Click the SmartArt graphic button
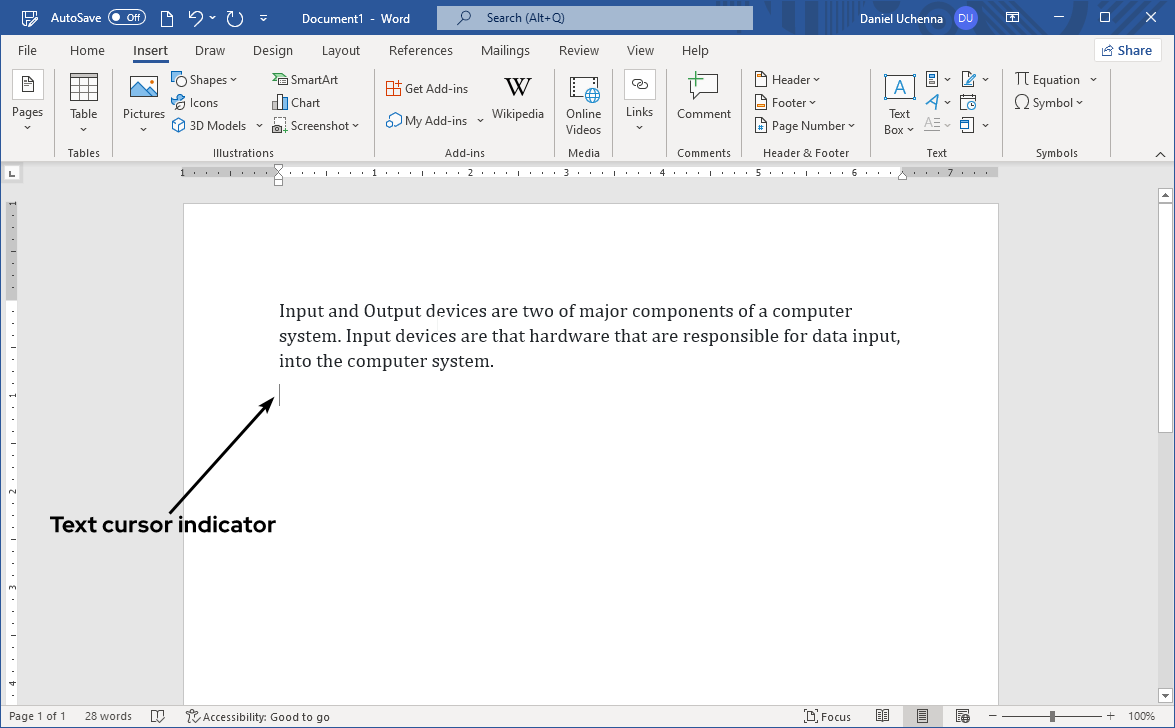The height and width of the screenshot is (728, 1175). point(305,80)
